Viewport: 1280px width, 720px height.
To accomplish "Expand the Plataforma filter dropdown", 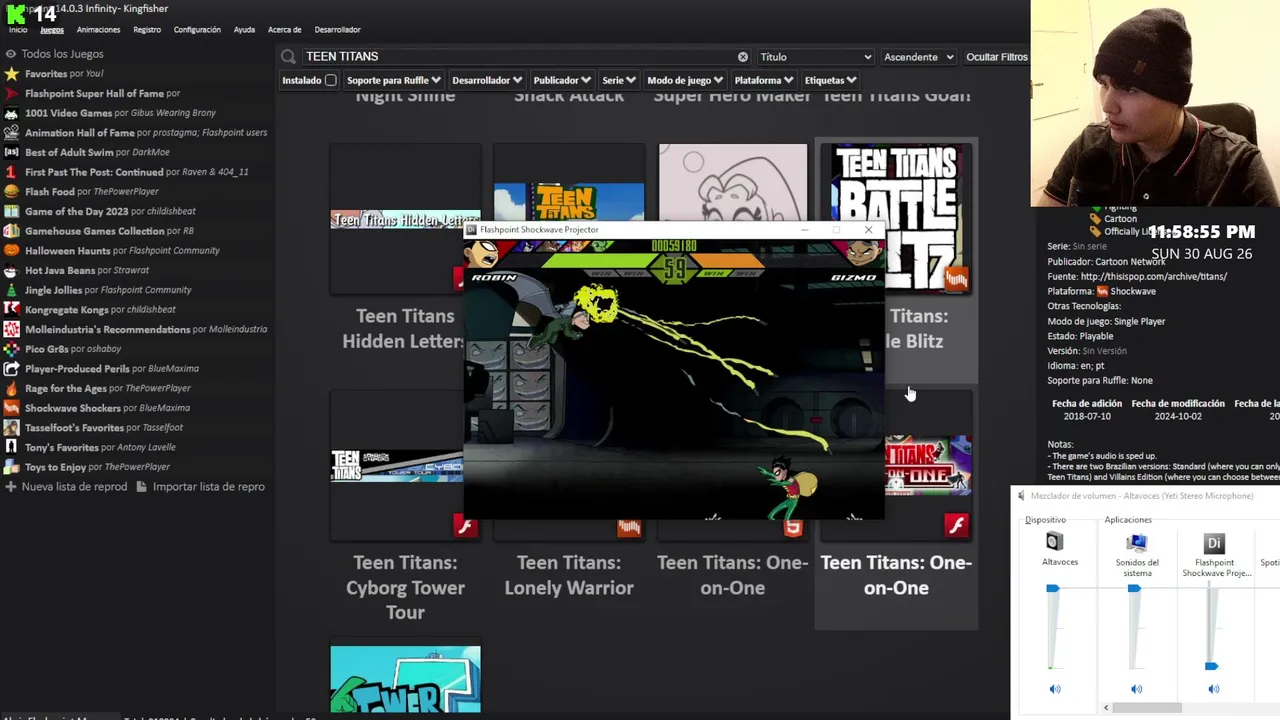I will pos(764,80).
